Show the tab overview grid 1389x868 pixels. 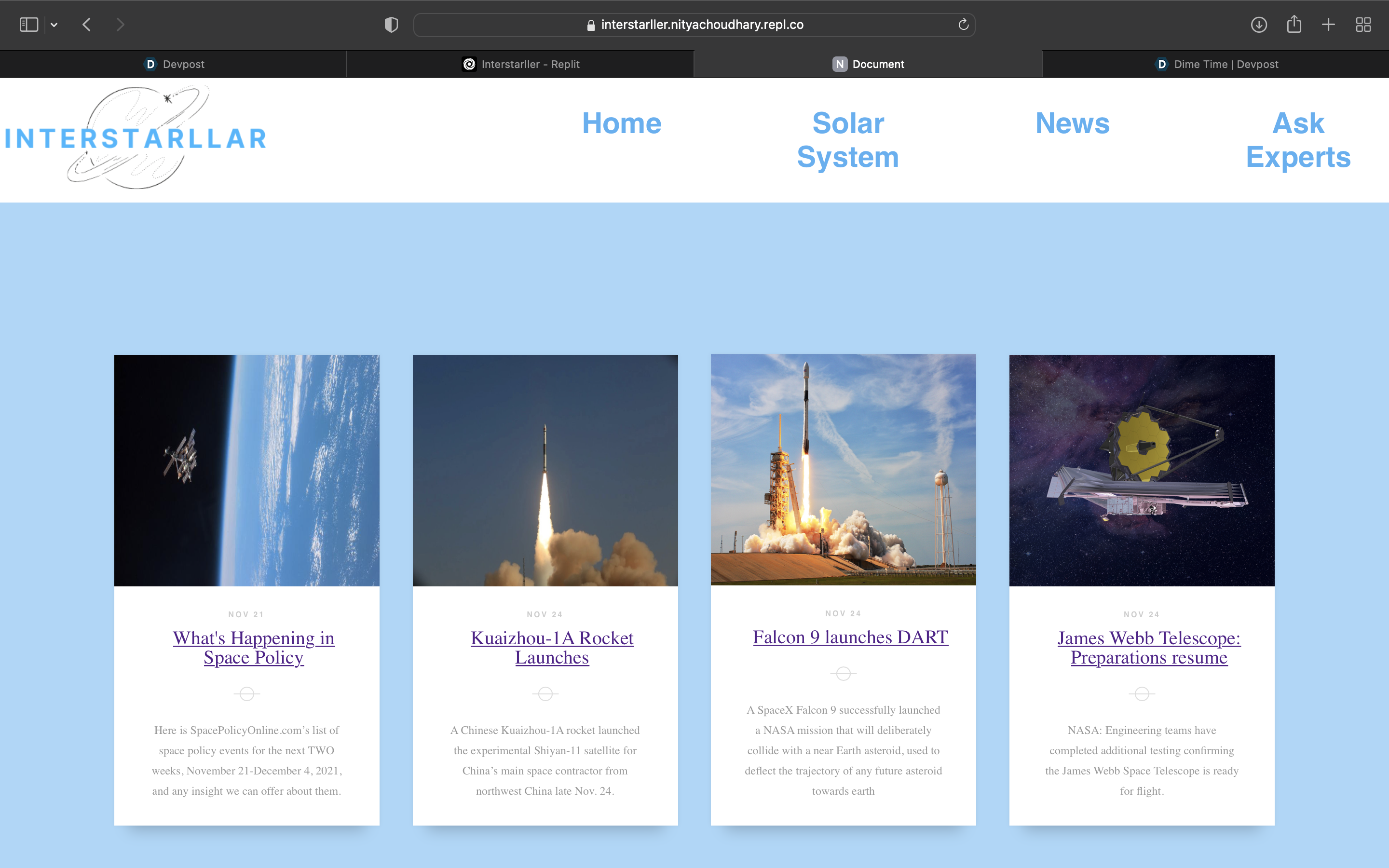point(1363,25)
